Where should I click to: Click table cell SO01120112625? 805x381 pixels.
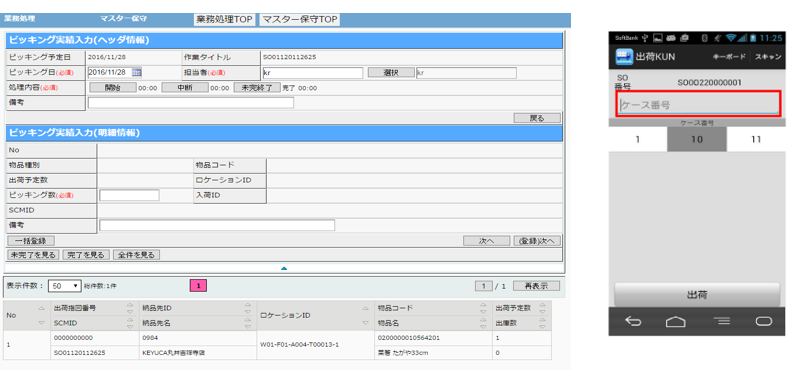(94, 353)
